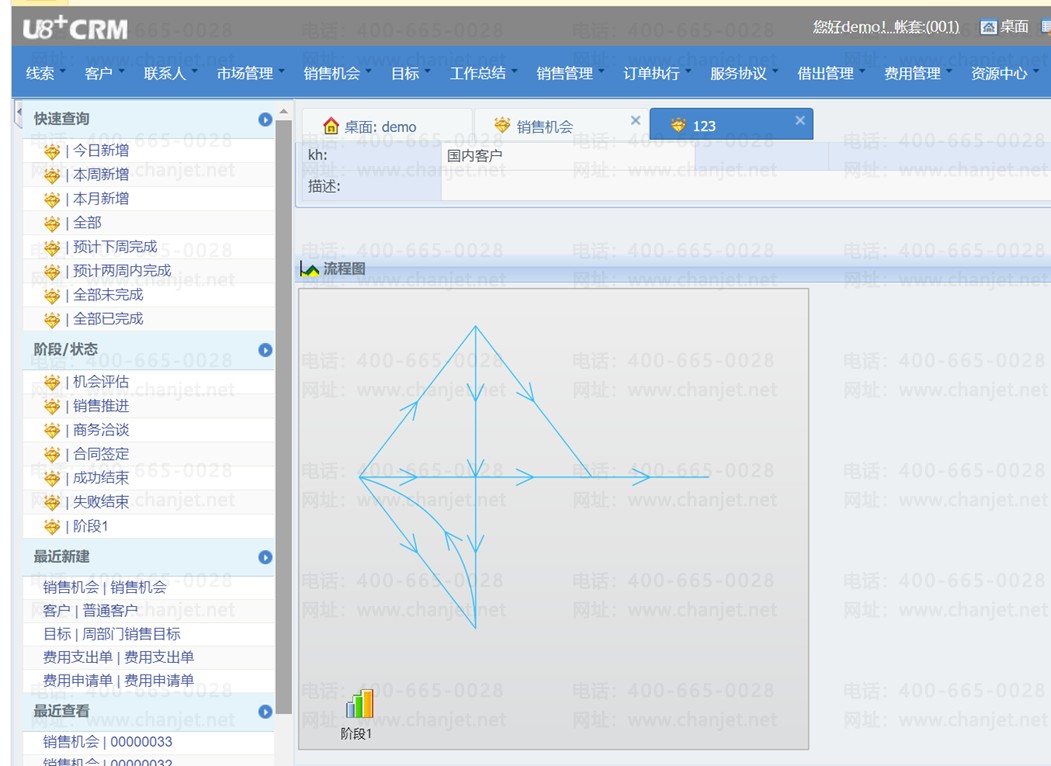
Task: Open recent item 目标 | 周部门销售目标
Action: (x=112, y=634)
